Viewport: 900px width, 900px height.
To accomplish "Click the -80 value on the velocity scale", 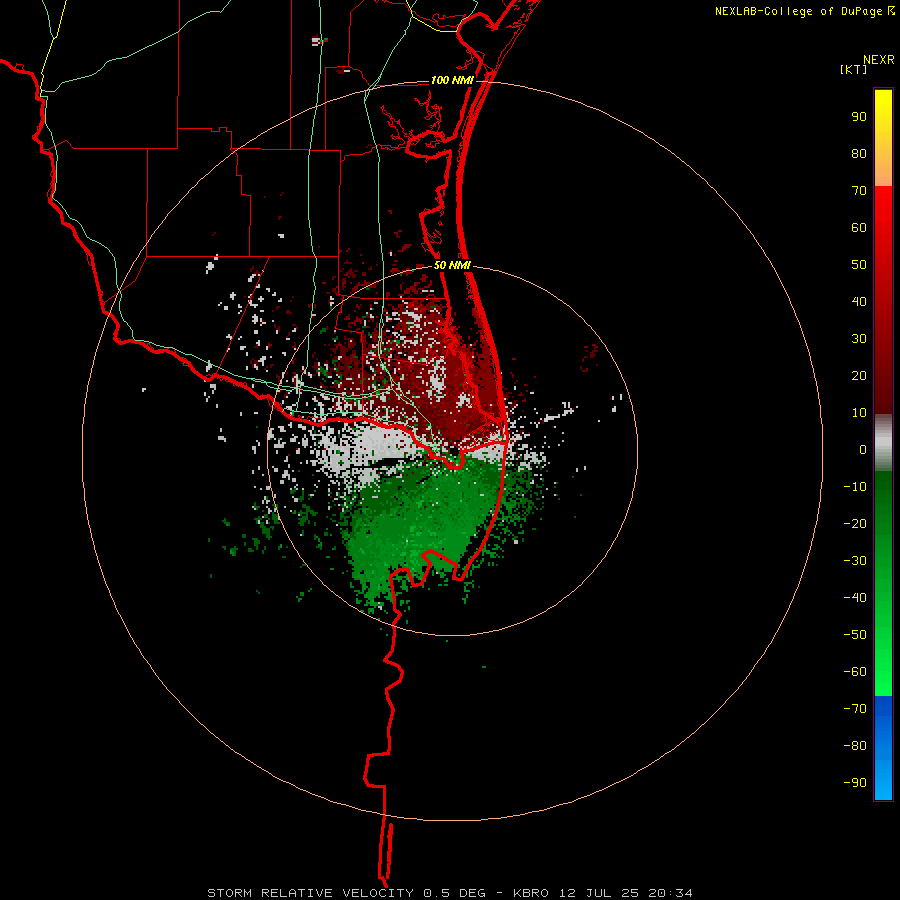I will (x=855, y=746).
